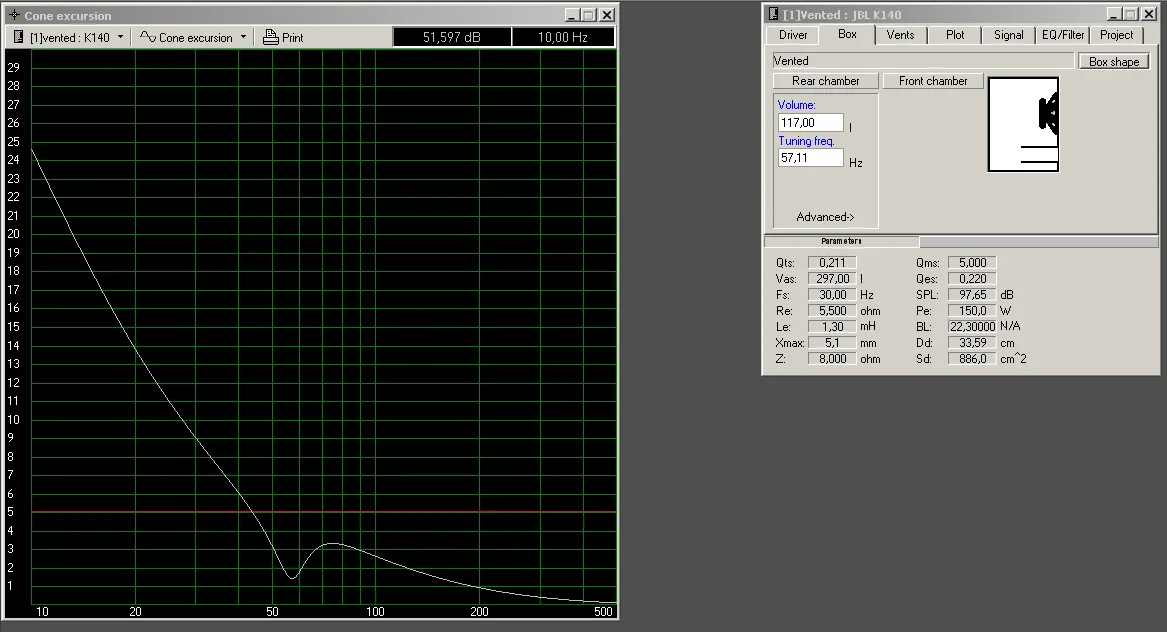Click the Tuning freq field showing 57,11
The image size is (1167, 632).
(x=810, y=158)
